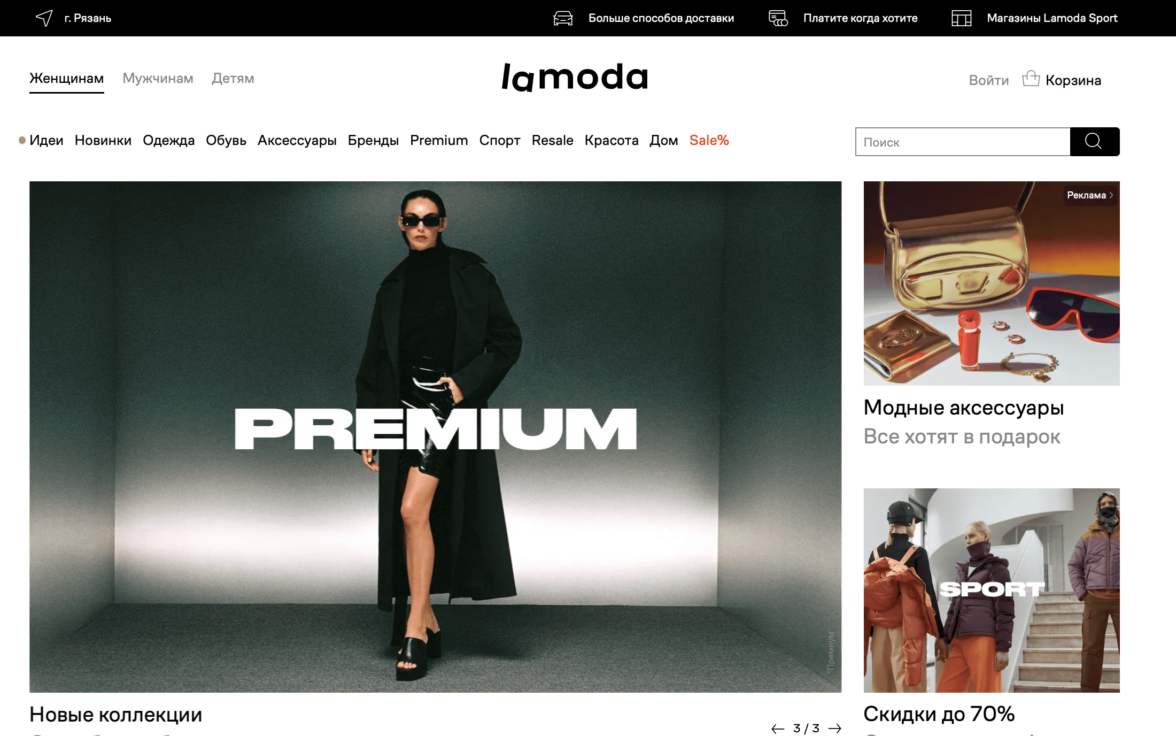
Task: Open the PREMIUM main banner image
Action: (435, 437)
